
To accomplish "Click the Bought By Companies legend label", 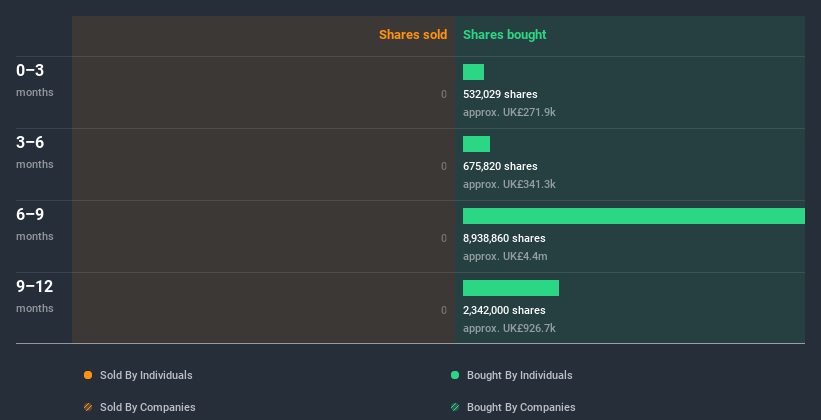I will click(x=521, y=407).
